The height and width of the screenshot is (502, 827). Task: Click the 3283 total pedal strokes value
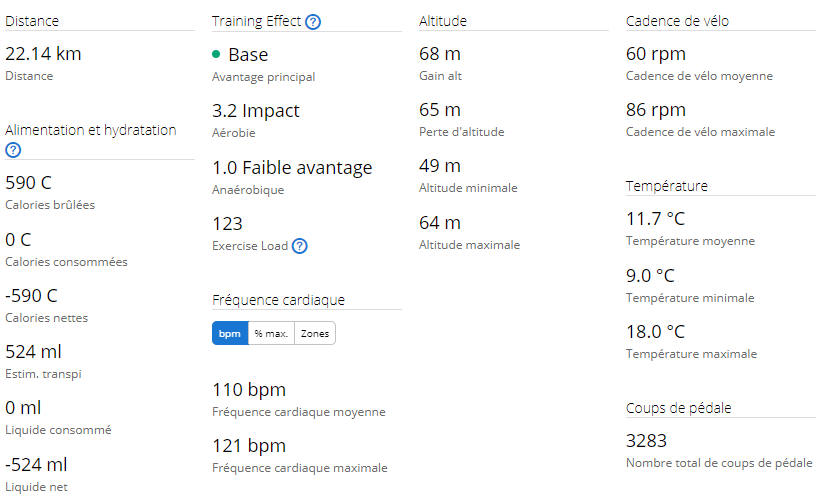click(x=647, y=441)
